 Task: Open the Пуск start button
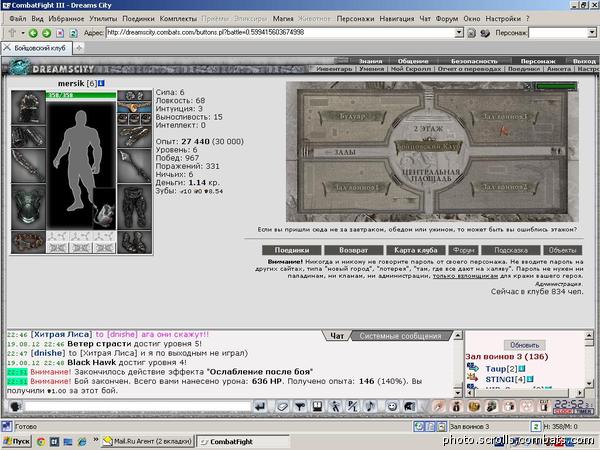point(16,441)
